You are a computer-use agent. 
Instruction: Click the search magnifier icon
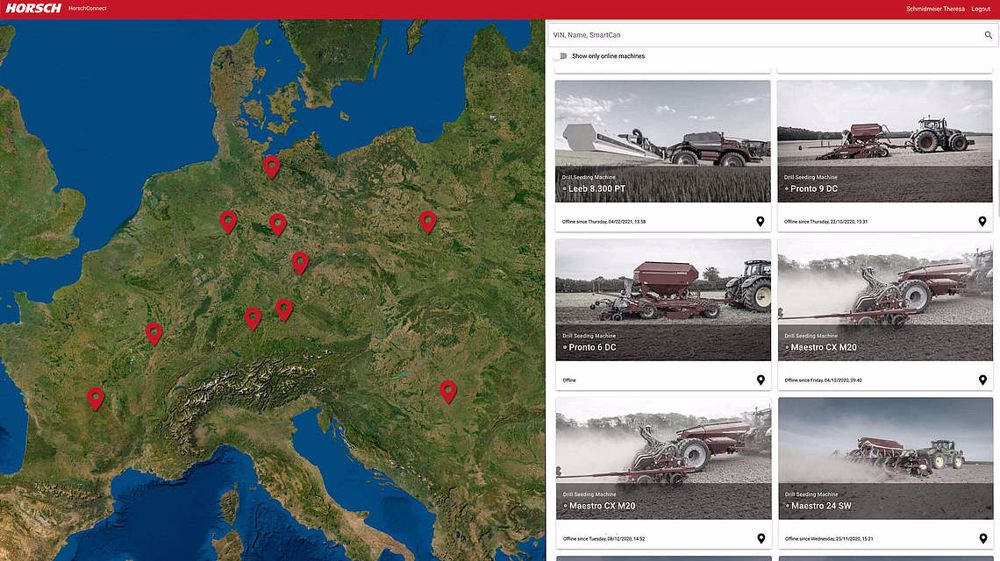988,35
